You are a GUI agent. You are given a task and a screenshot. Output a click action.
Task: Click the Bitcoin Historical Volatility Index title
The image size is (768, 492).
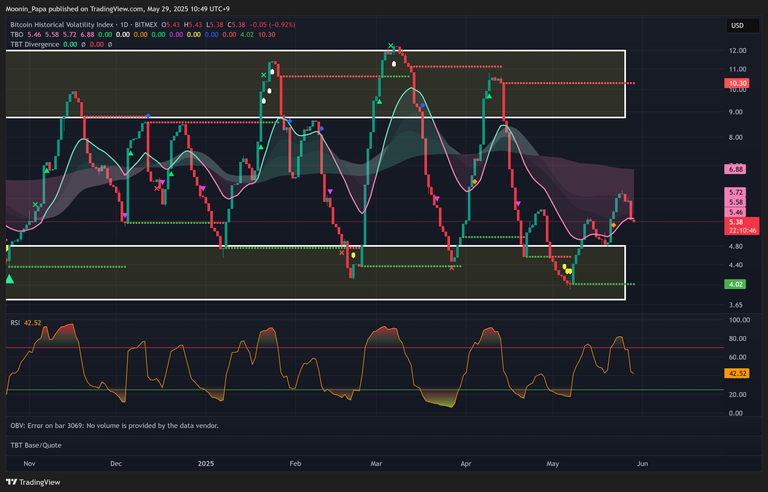point(62,25)
